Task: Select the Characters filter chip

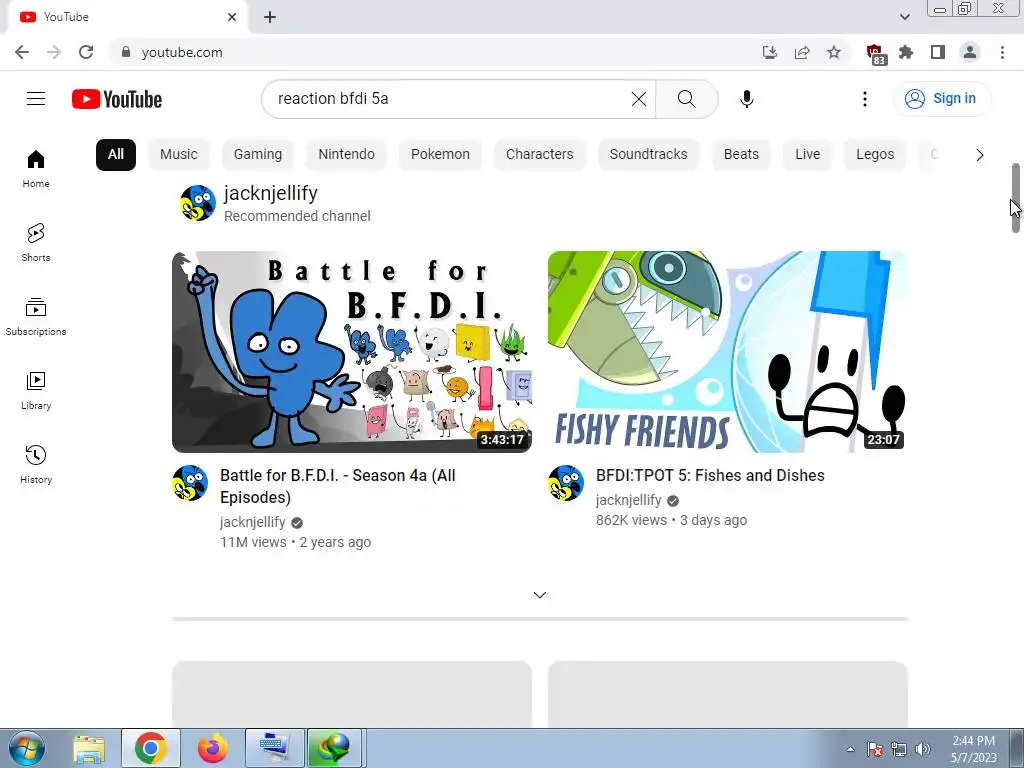Action: click(x=539, y=155)
